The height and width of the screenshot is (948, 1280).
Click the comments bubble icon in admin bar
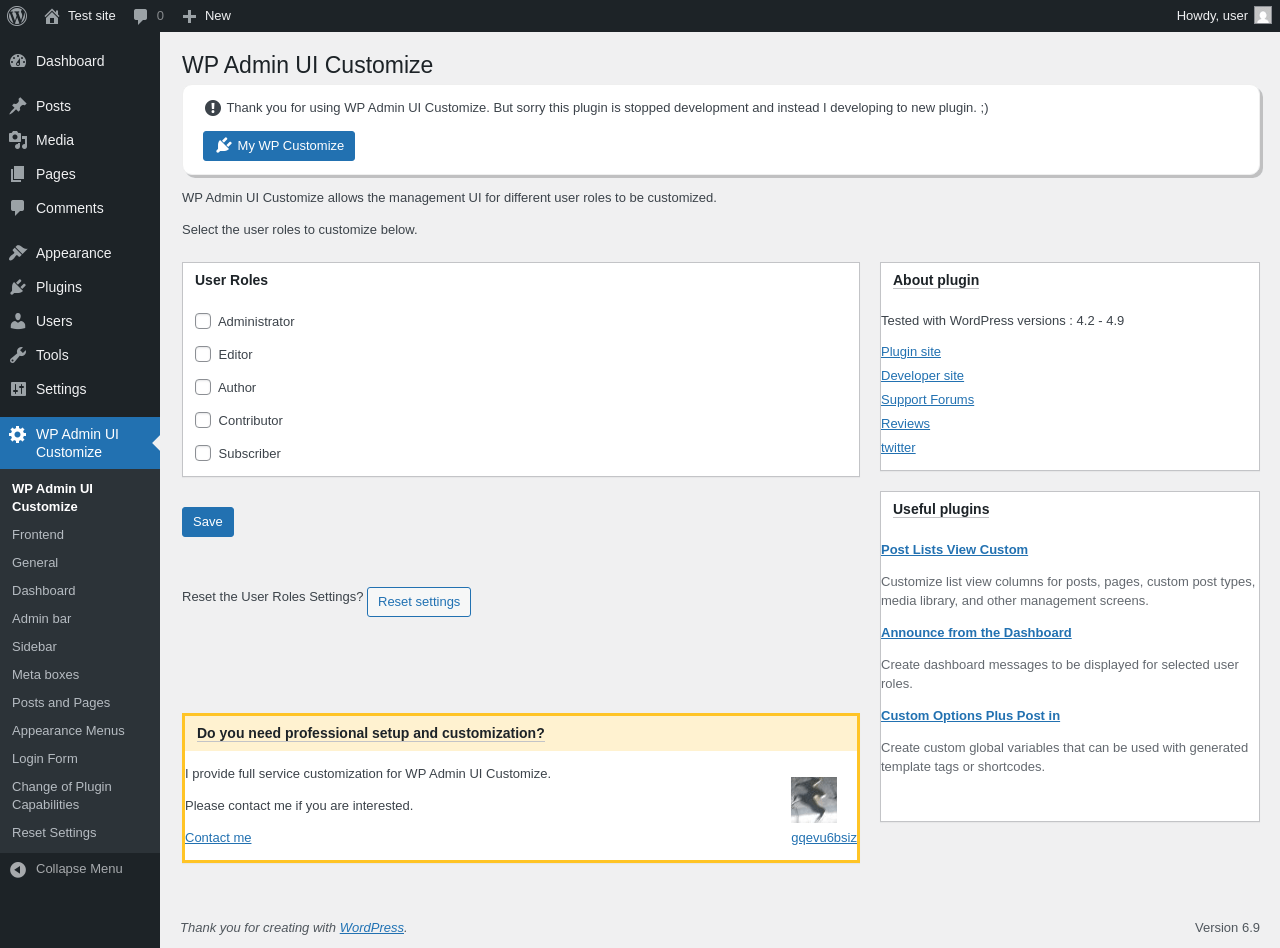coord(141,16)
